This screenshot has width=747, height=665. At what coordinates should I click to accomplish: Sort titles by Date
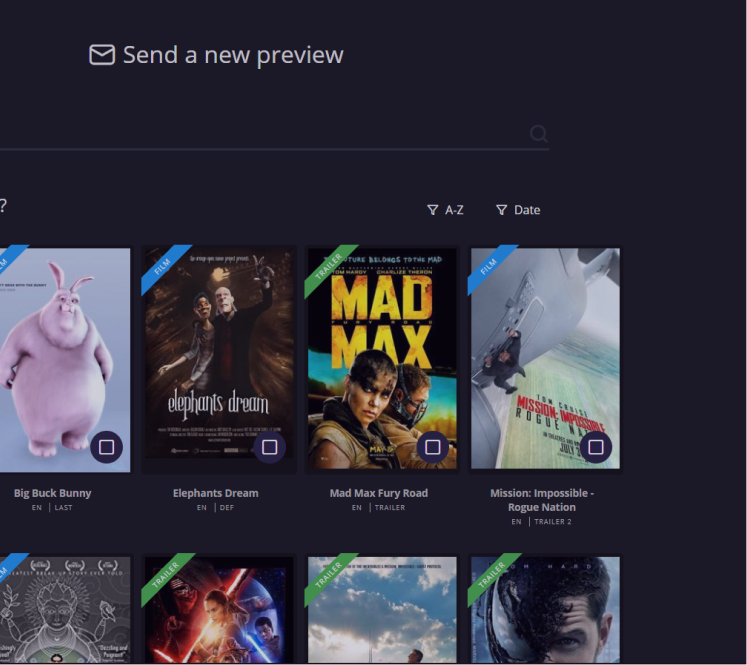518,210
